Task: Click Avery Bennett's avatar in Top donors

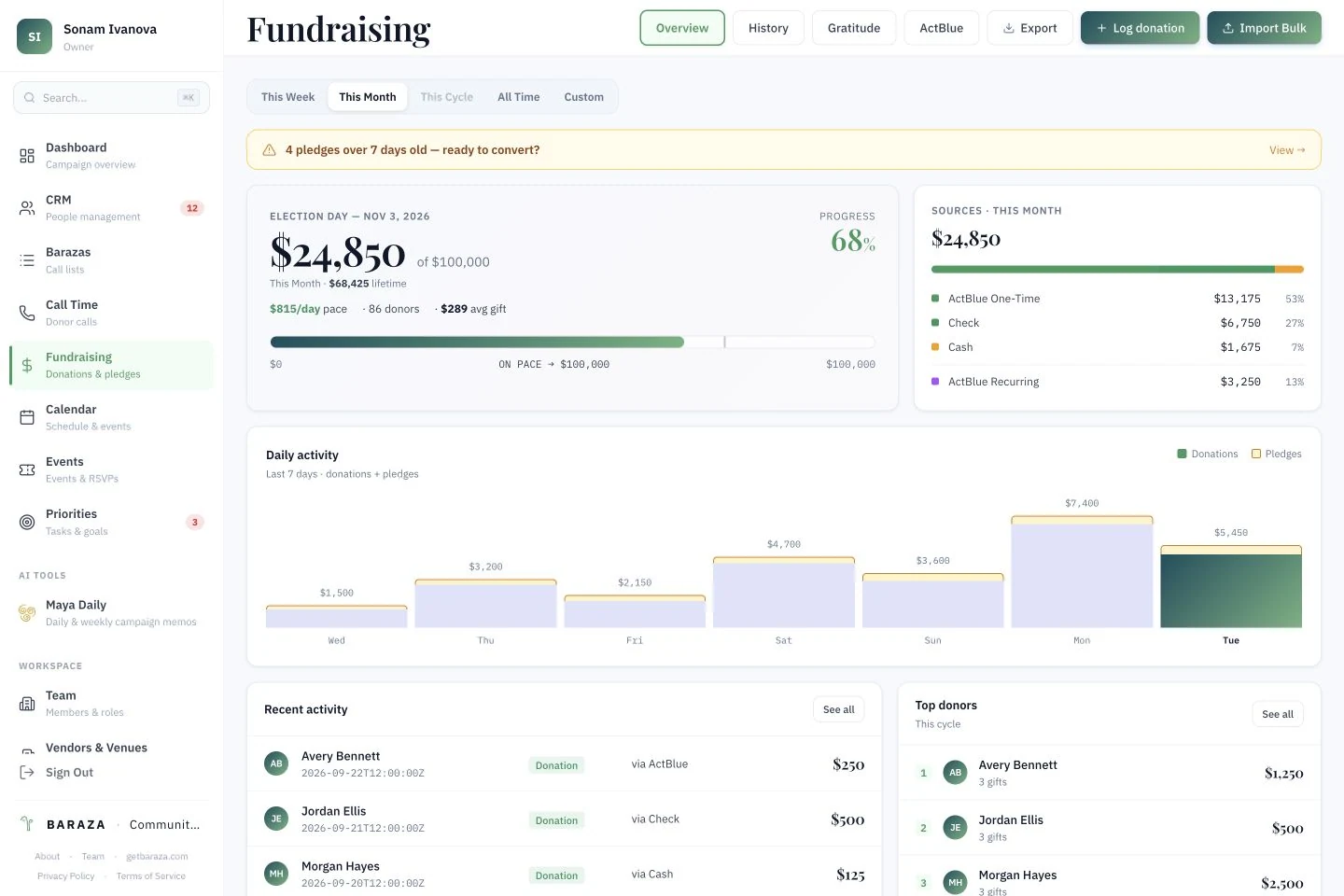Action: (x=955, y=773)
